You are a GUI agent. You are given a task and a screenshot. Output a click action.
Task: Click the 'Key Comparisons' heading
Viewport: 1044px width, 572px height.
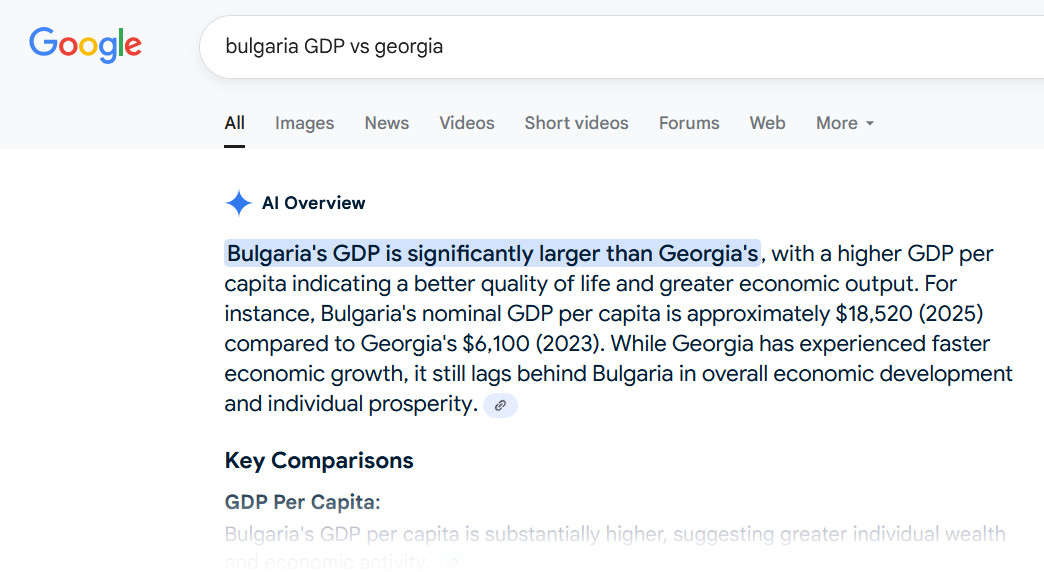coord(319,461)
